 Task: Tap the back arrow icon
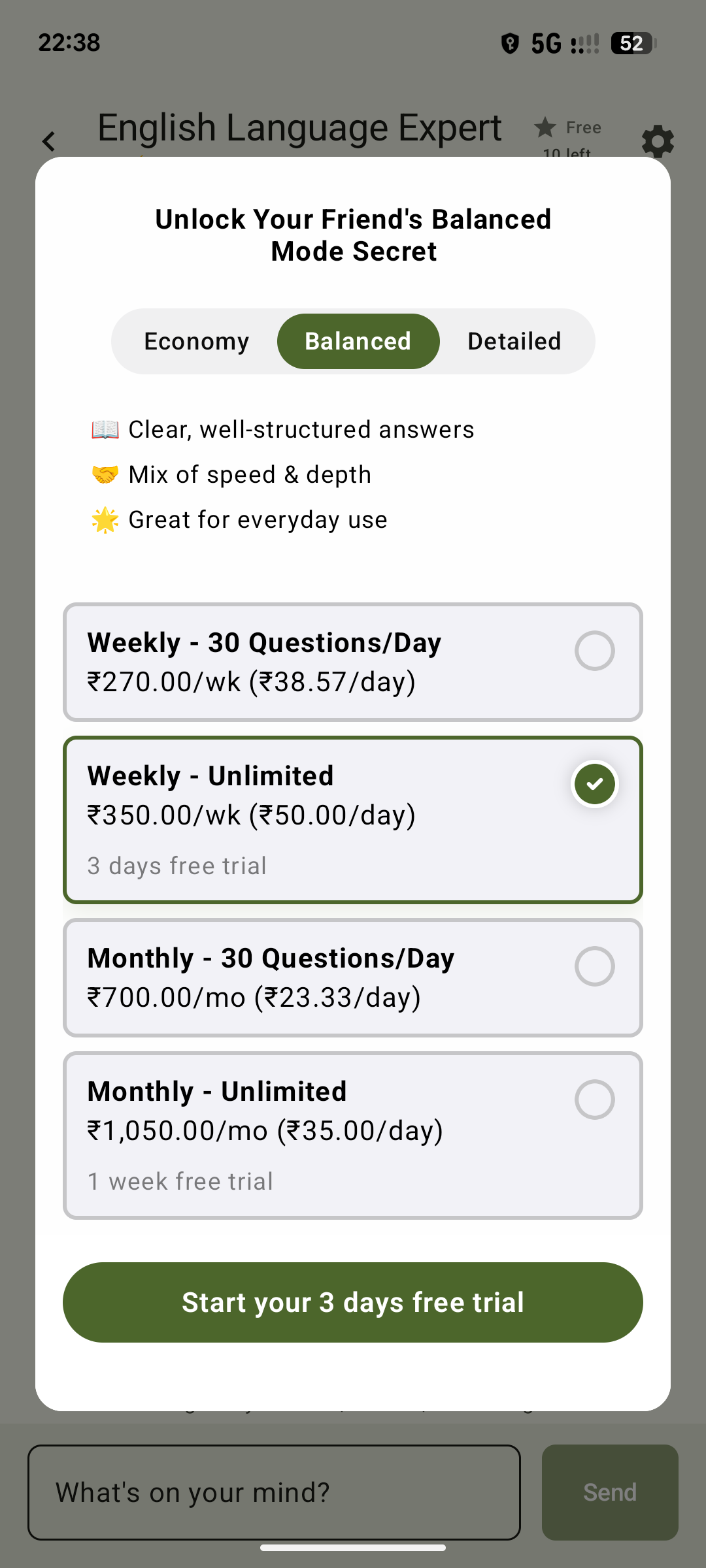tap(49, 141)
